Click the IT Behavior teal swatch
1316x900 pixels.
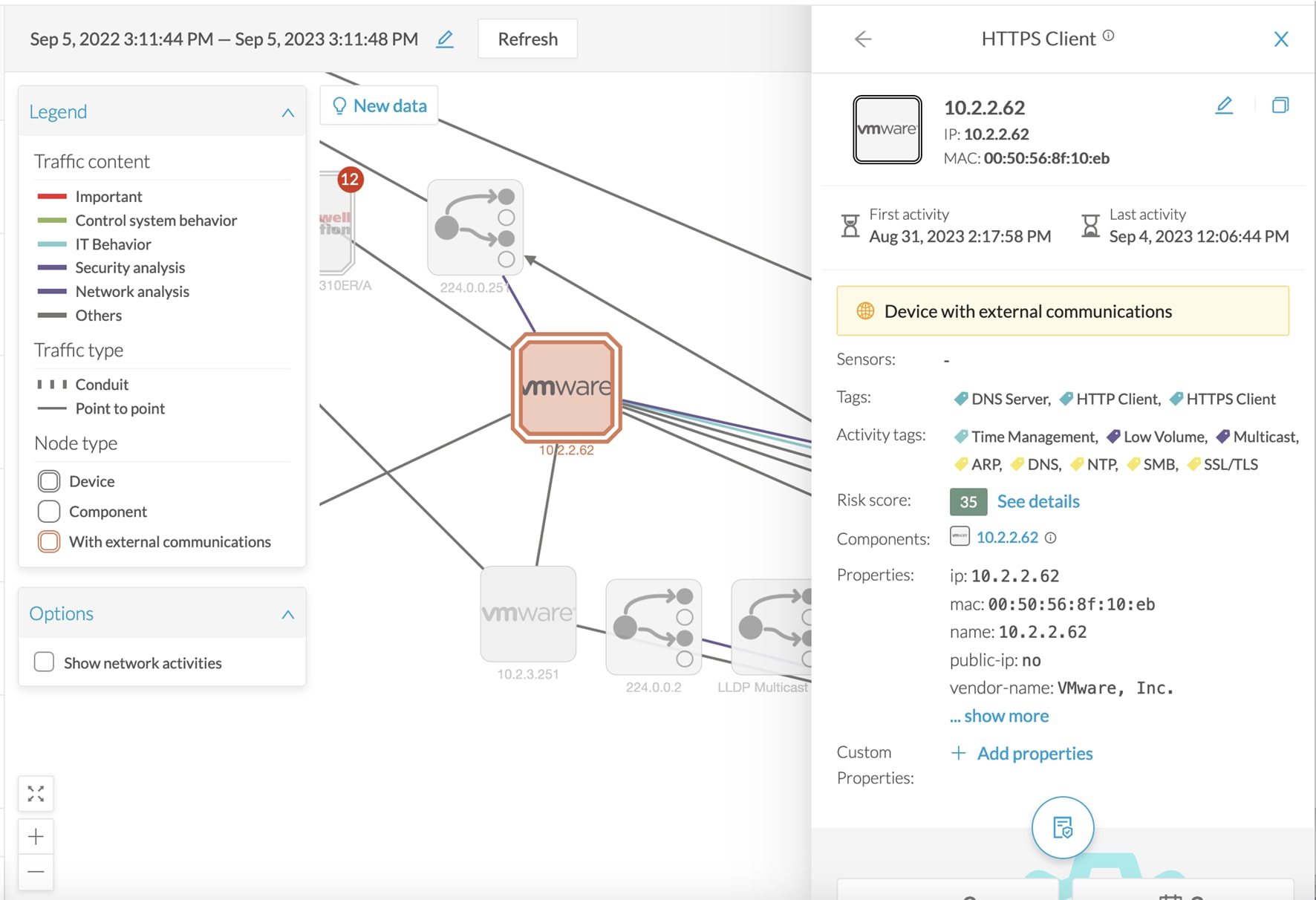pos(52,244)
